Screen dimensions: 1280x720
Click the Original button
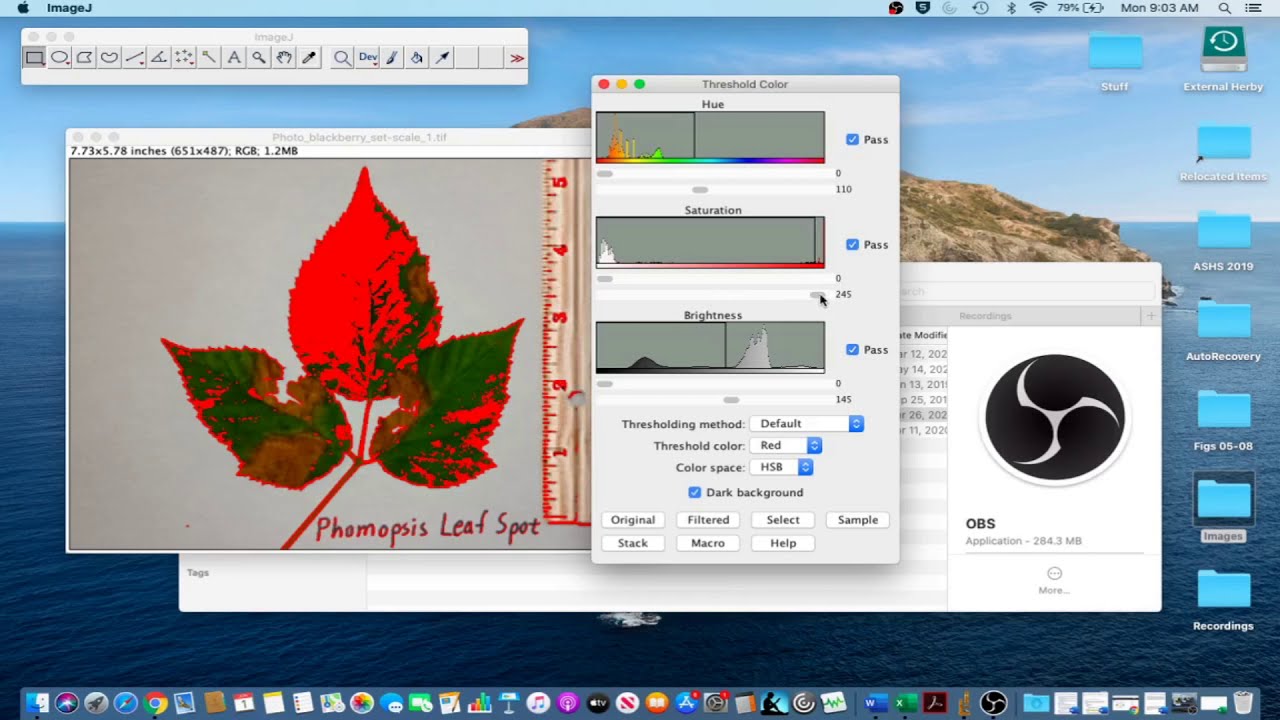633,520
